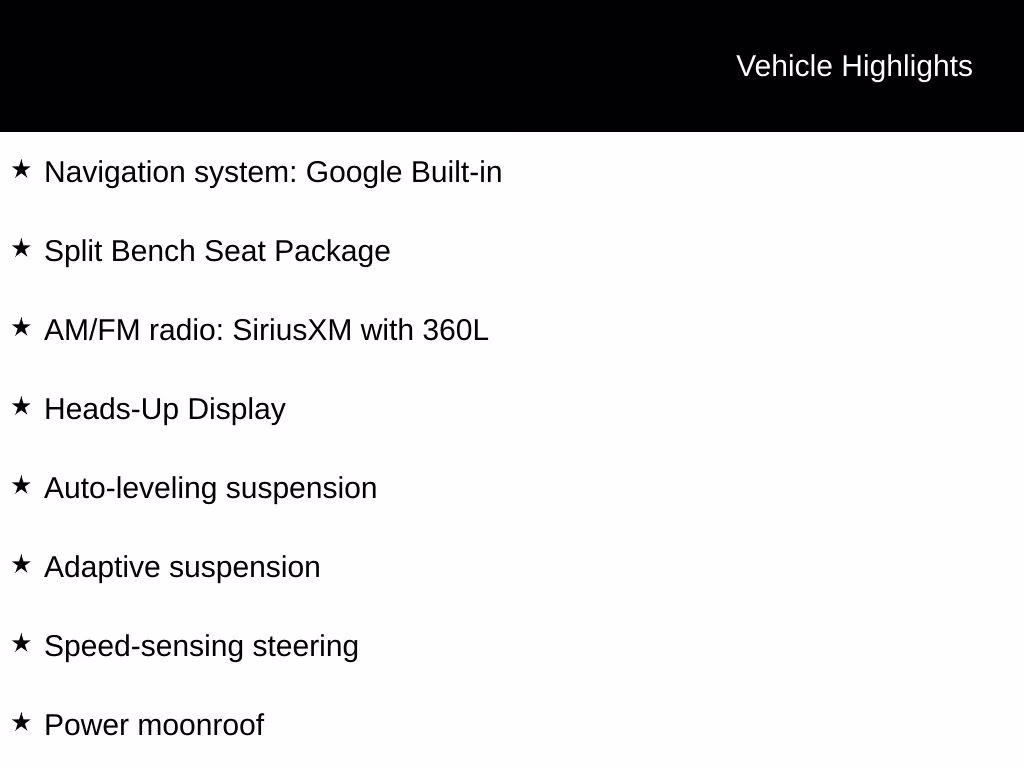Click the star beside Navigation system

21,170
